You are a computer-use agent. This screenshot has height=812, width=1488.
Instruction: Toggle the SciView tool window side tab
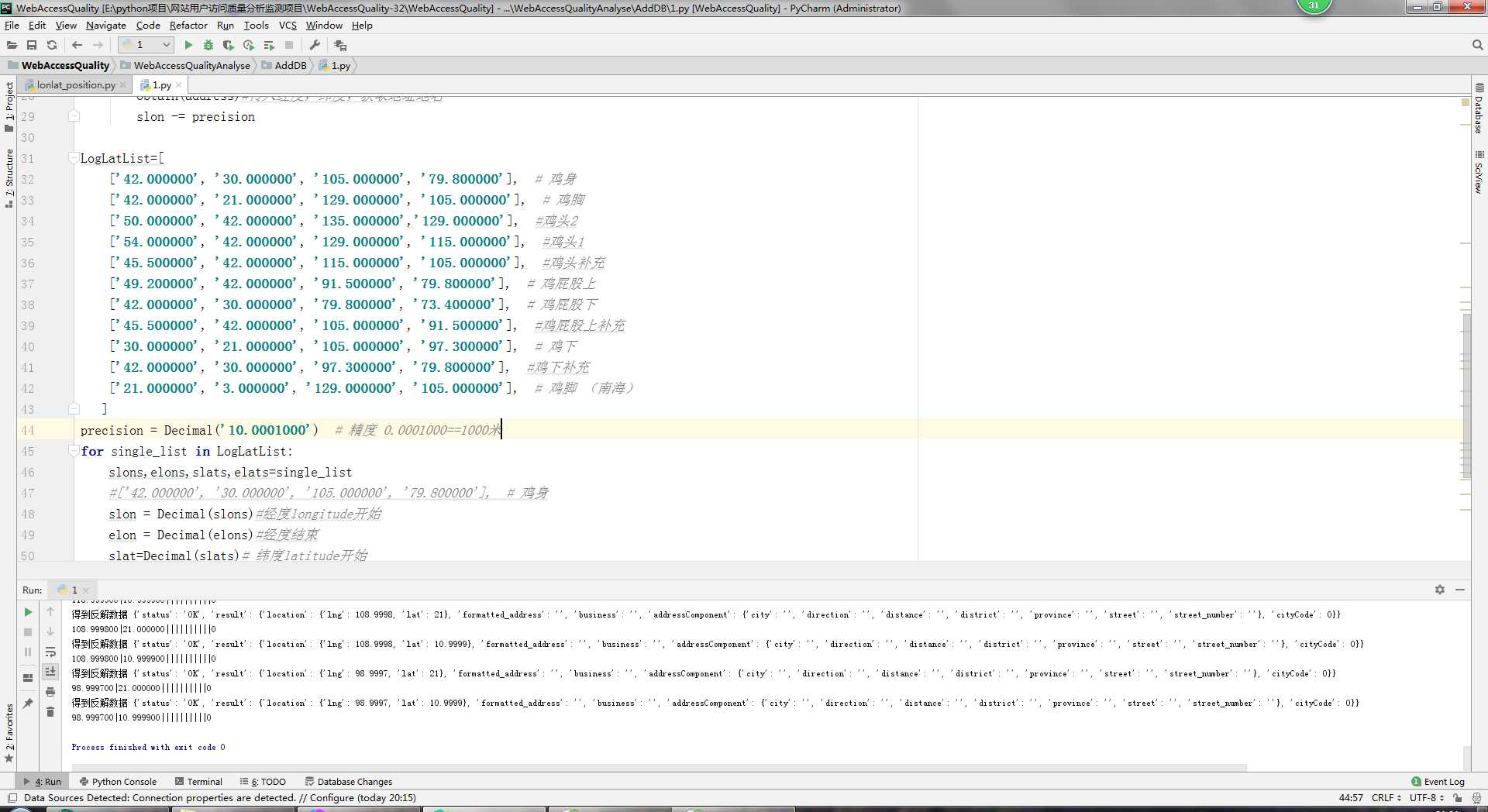[x=1479, y=172]
